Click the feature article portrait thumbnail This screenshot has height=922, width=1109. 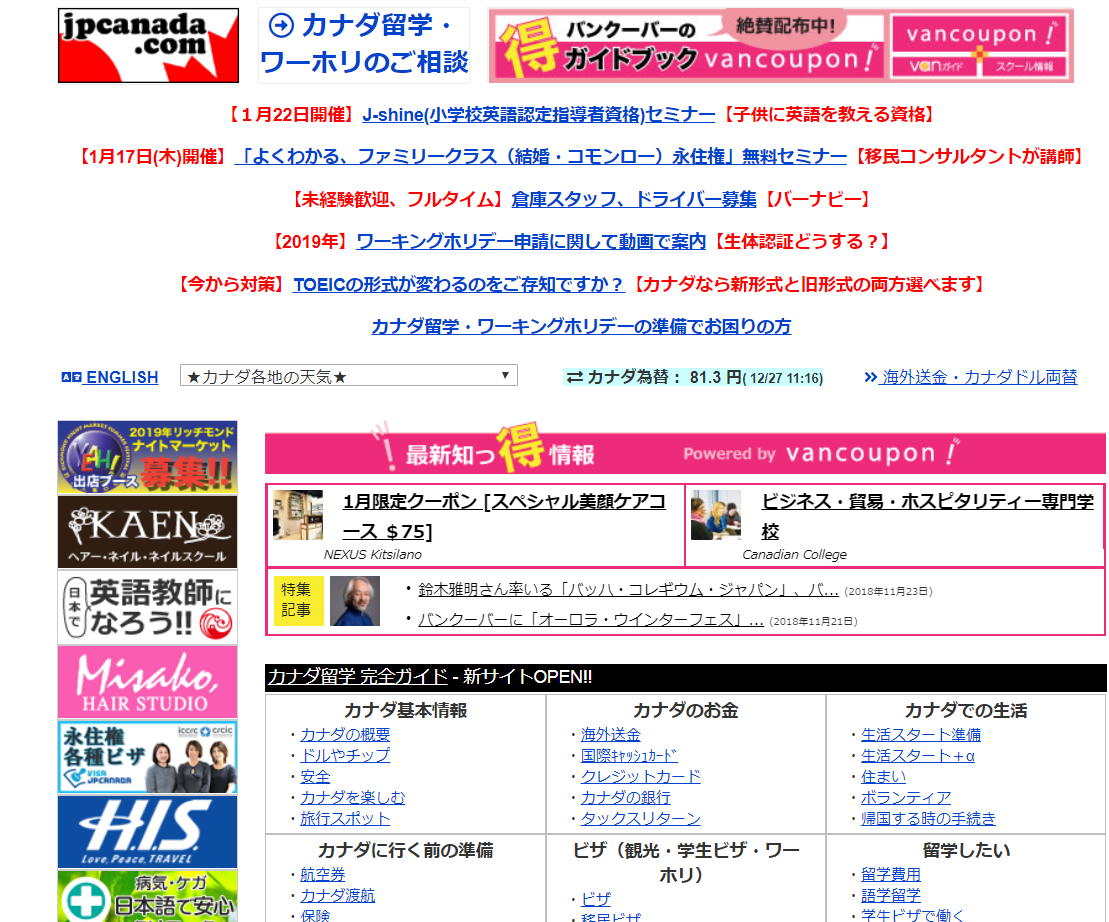[355, 600]
